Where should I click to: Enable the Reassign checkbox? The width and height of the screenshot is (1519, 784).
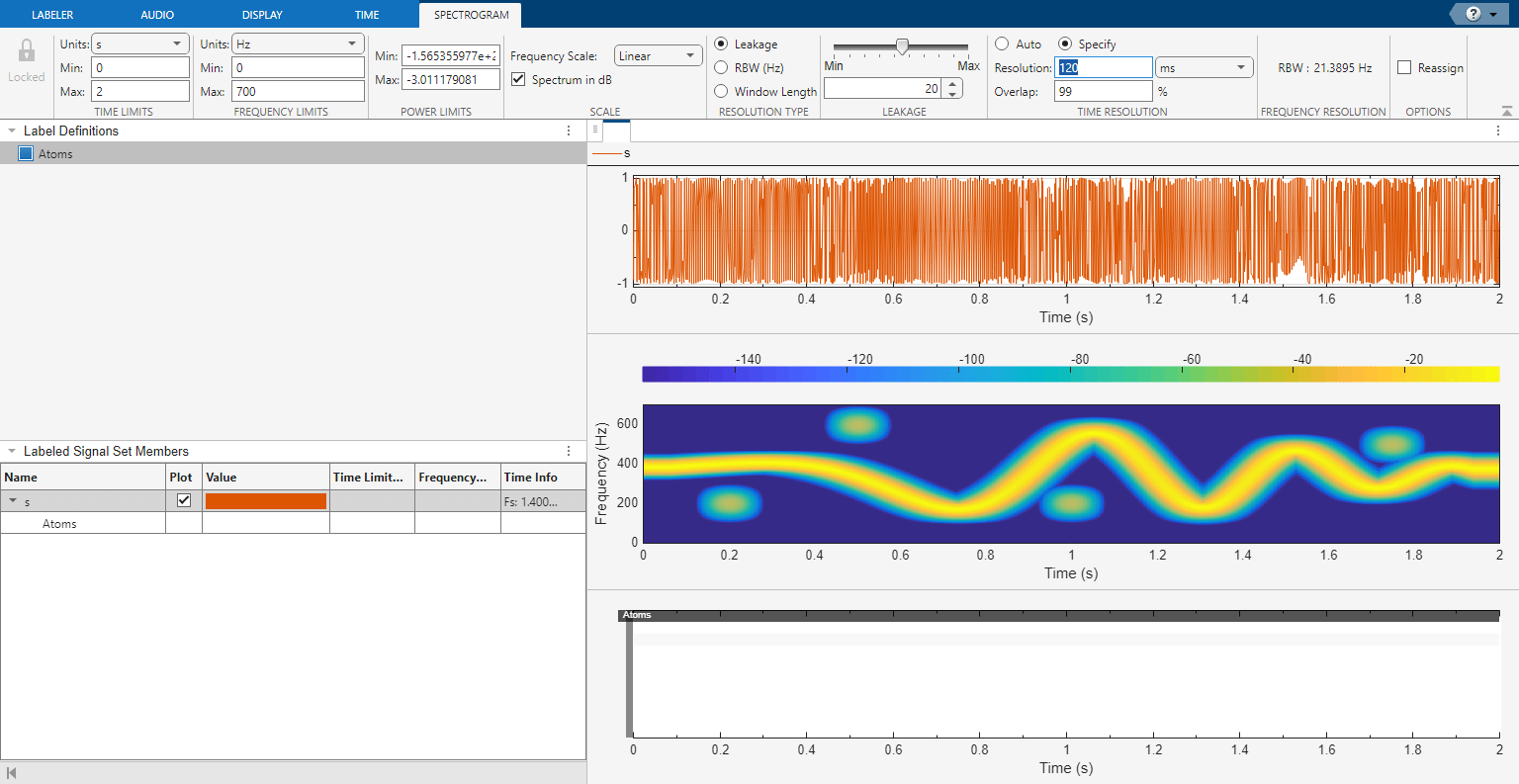point(1404,67)
